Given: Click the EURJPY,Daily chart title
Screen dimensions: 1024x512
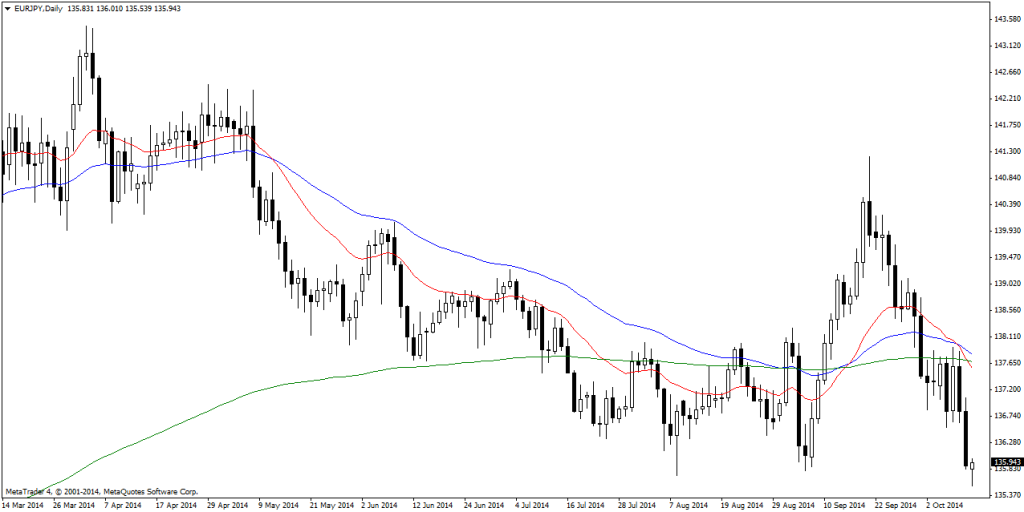Looking at the screenshot, I should [39, 7].
